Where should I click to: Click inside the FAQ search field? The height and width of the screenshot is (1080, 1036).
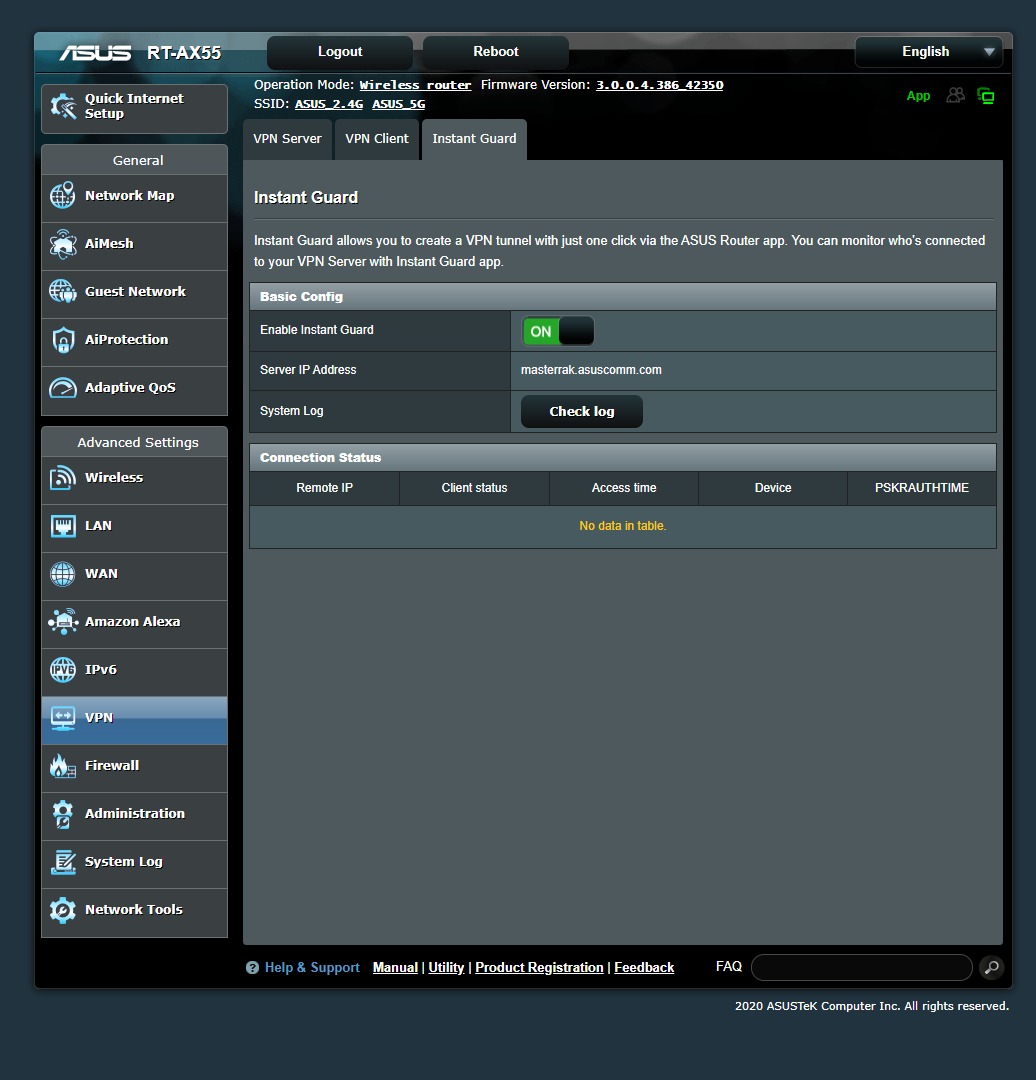coord(862,967)
